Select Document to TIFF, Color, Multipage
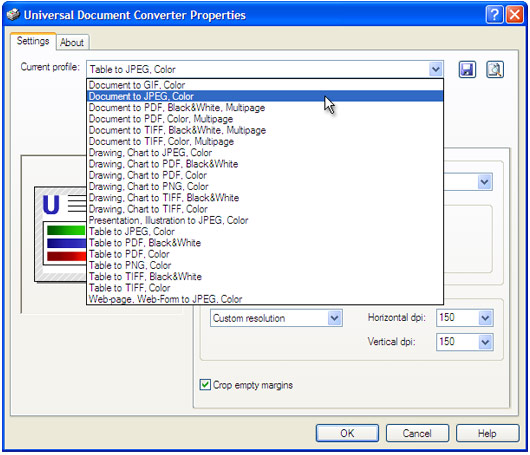This screenshot has width=530, height=455. pos(265,141)
